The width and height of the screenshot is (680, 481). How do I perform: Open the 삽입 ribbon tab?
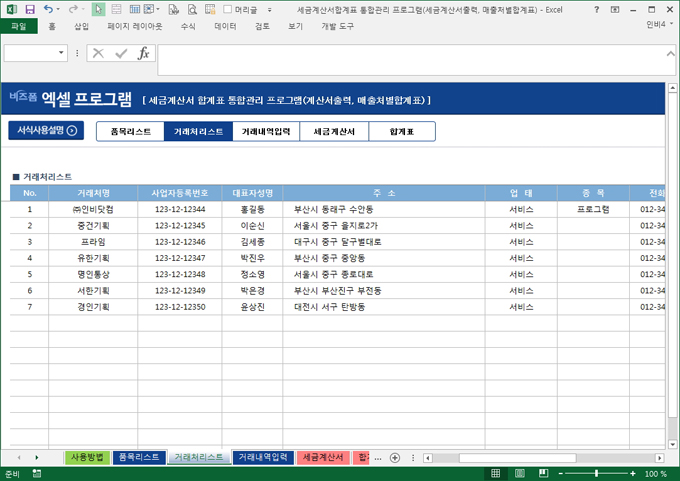pyautogui.click(x=81, y=26)
